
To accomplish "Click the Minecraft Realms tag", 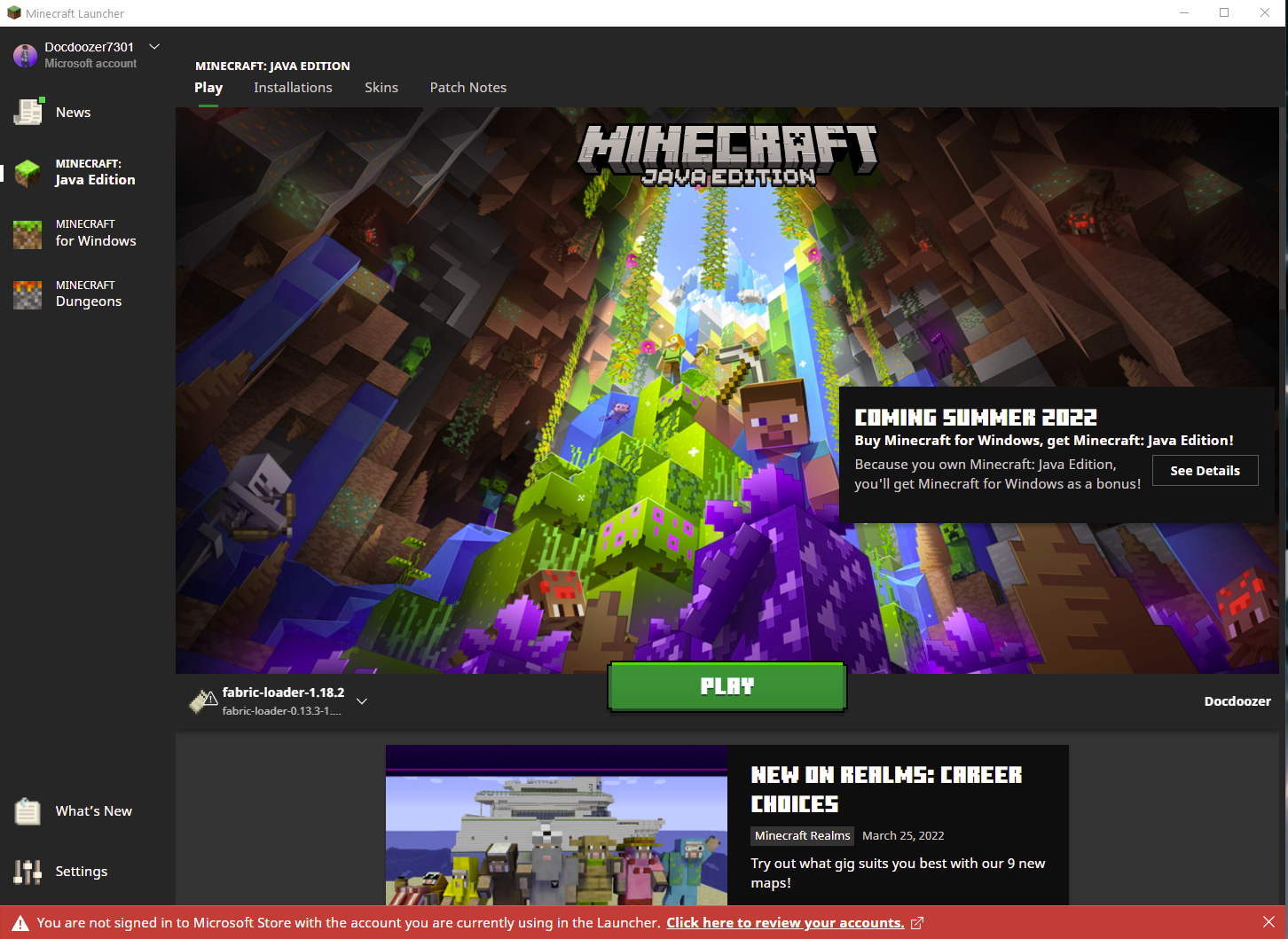I will [803, 835].
